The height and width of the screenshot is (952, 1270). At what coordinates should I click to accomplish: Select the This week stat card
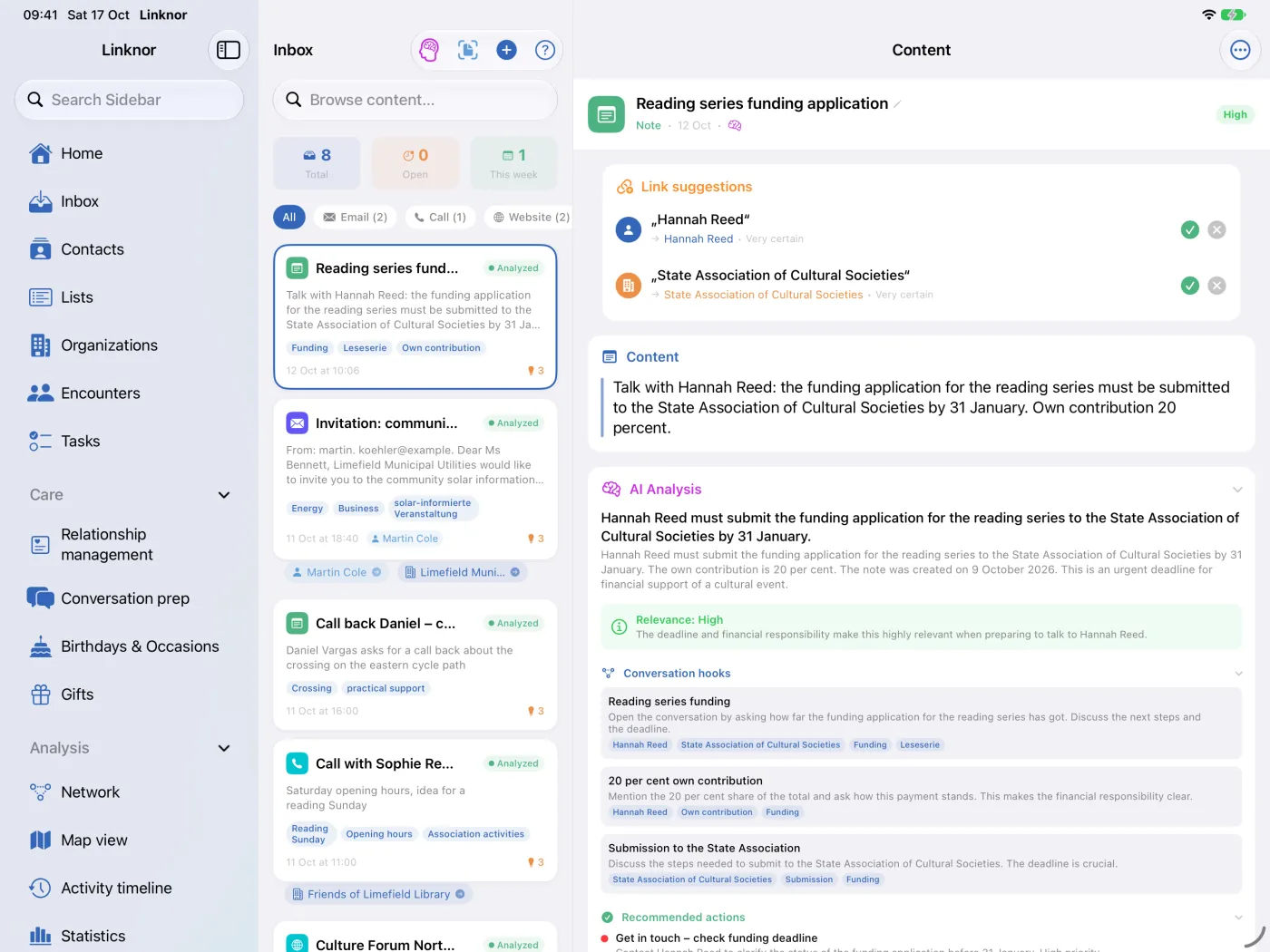click(x=513, y=163)
